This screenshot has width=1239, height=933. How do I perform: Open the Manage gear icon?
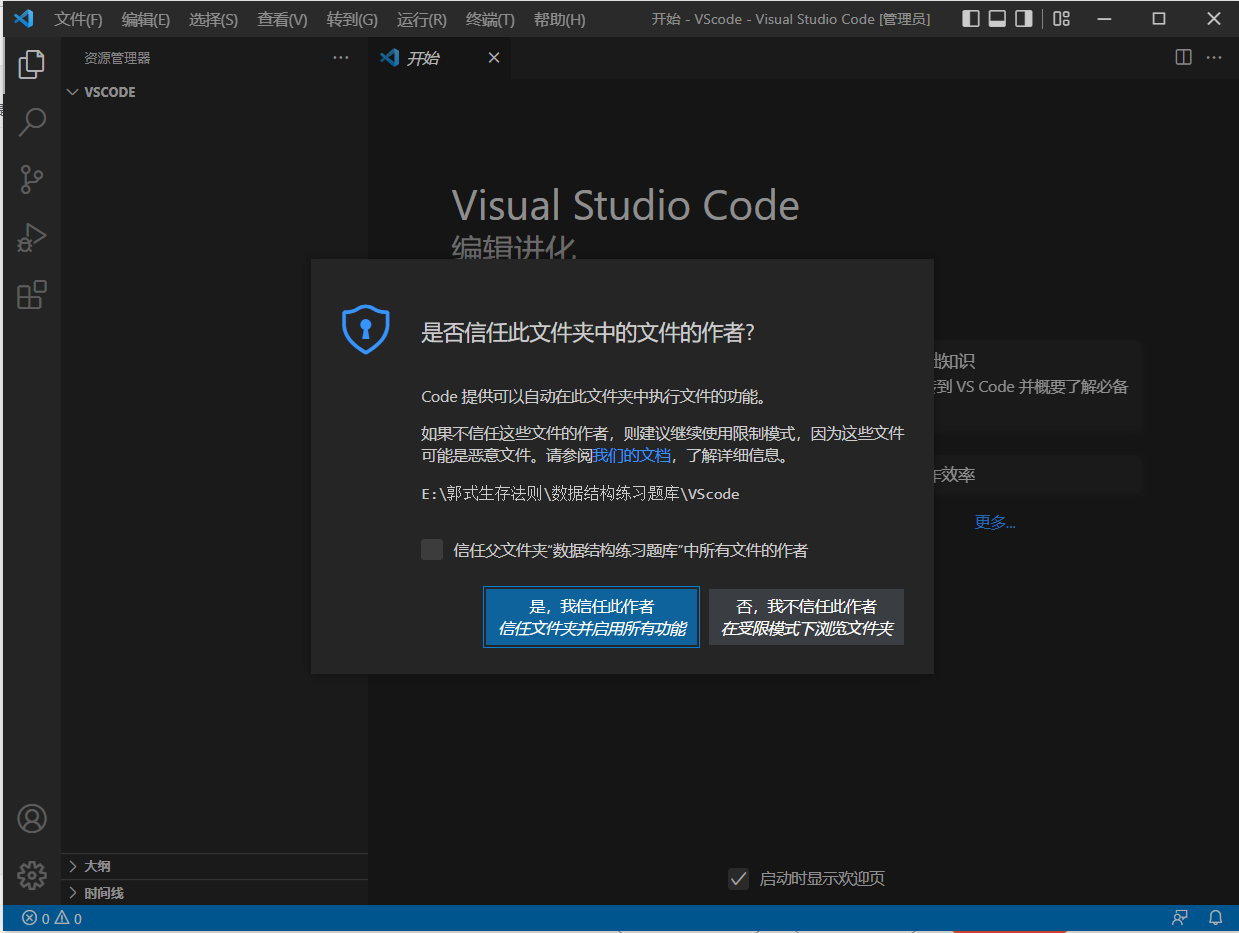point(32,875)
